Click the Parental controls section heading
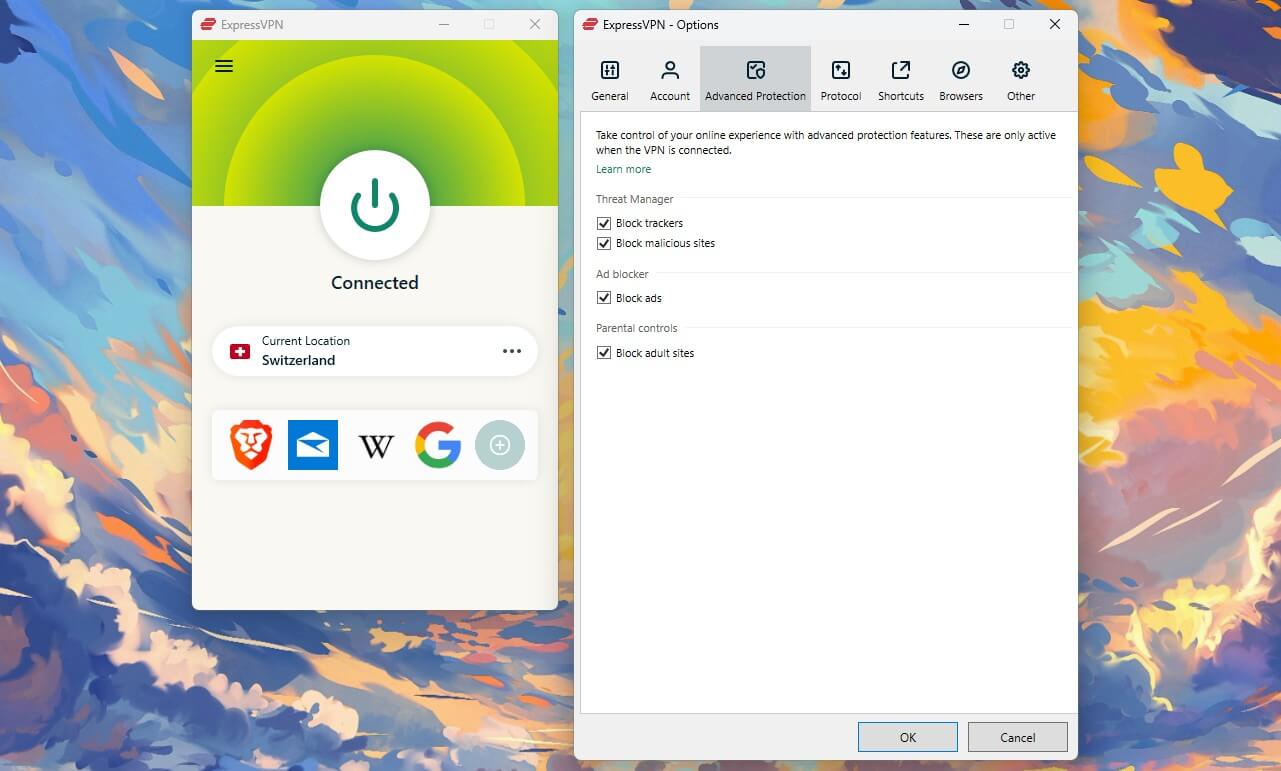 coord(637,328)
